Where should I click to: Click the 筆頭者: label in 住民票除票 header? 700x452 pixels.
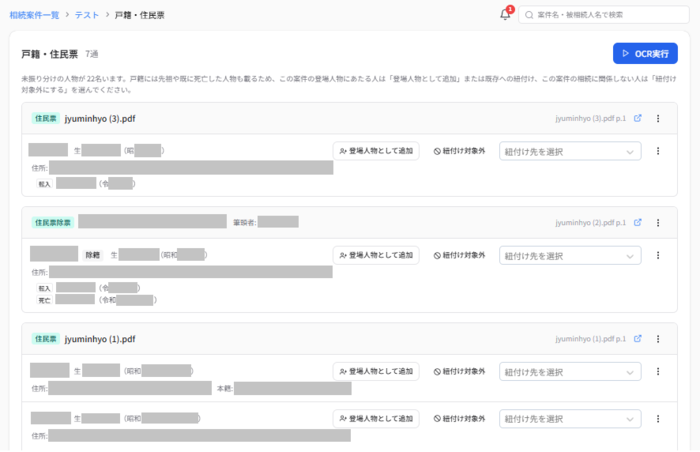(x=244, y=222)
